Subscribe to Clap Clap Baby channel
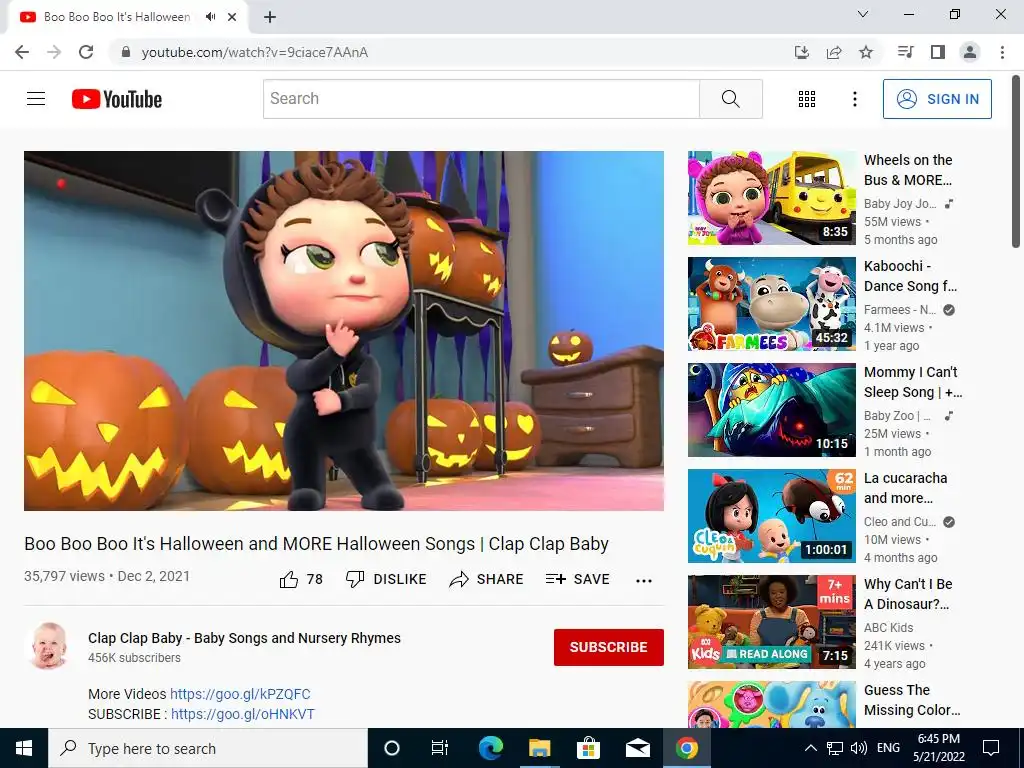The width and height of the screenshot is (1024, 768). point(609,647)
